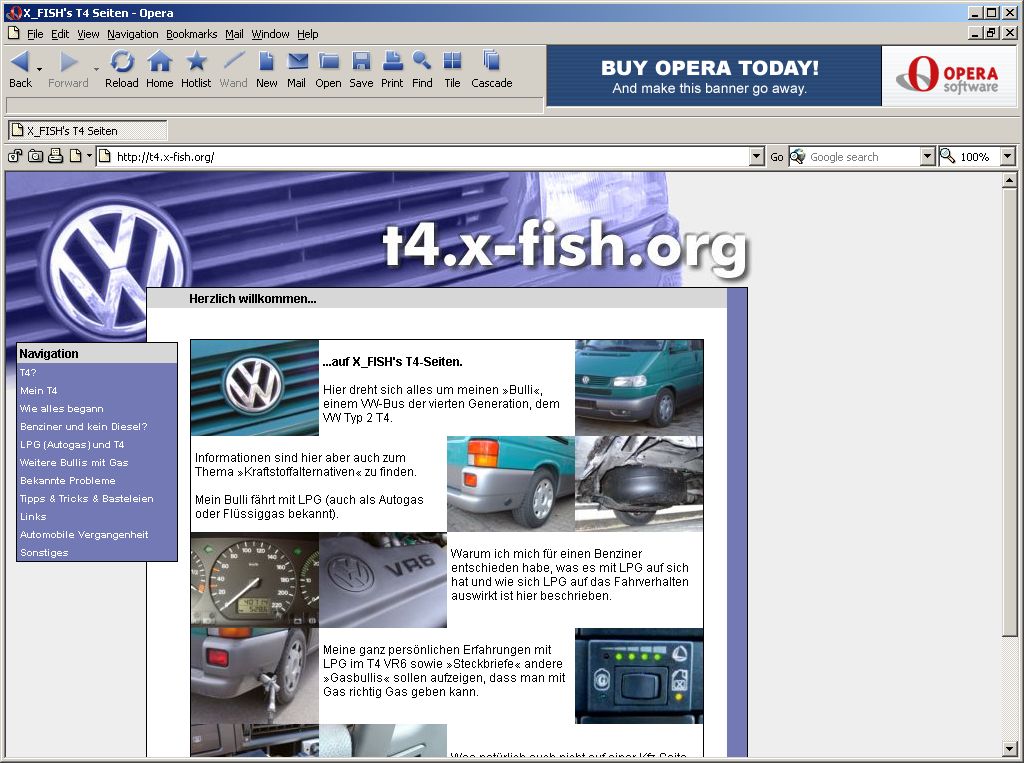Click the Go button
1024x763 pixels.
(776, 157)
